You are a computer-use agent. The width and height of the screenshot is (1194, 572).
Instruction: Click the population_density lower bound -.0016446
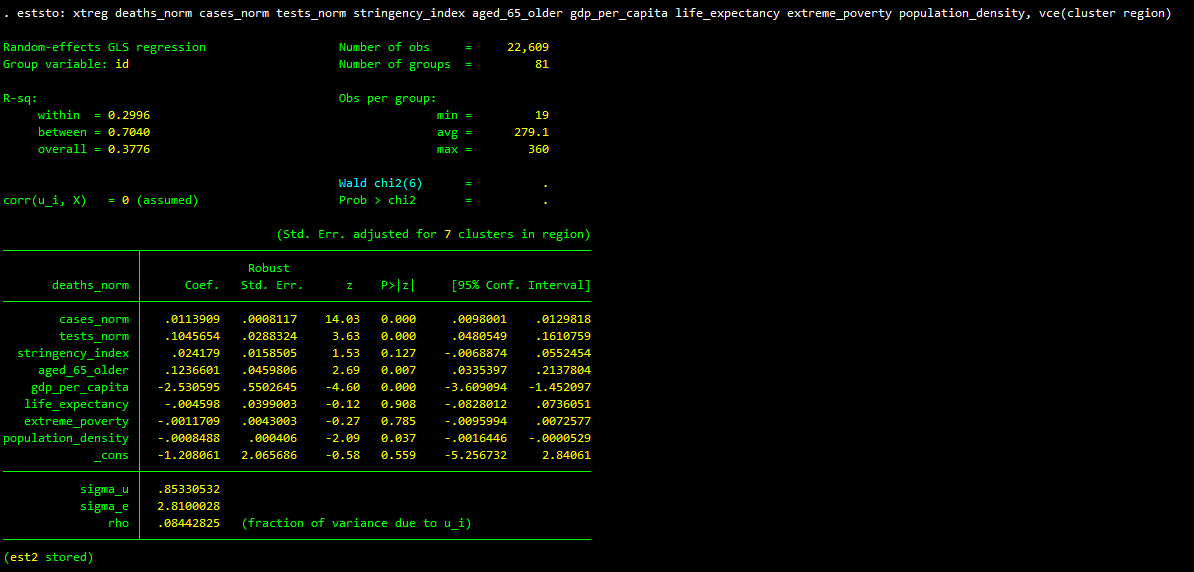tap(475, 439)
